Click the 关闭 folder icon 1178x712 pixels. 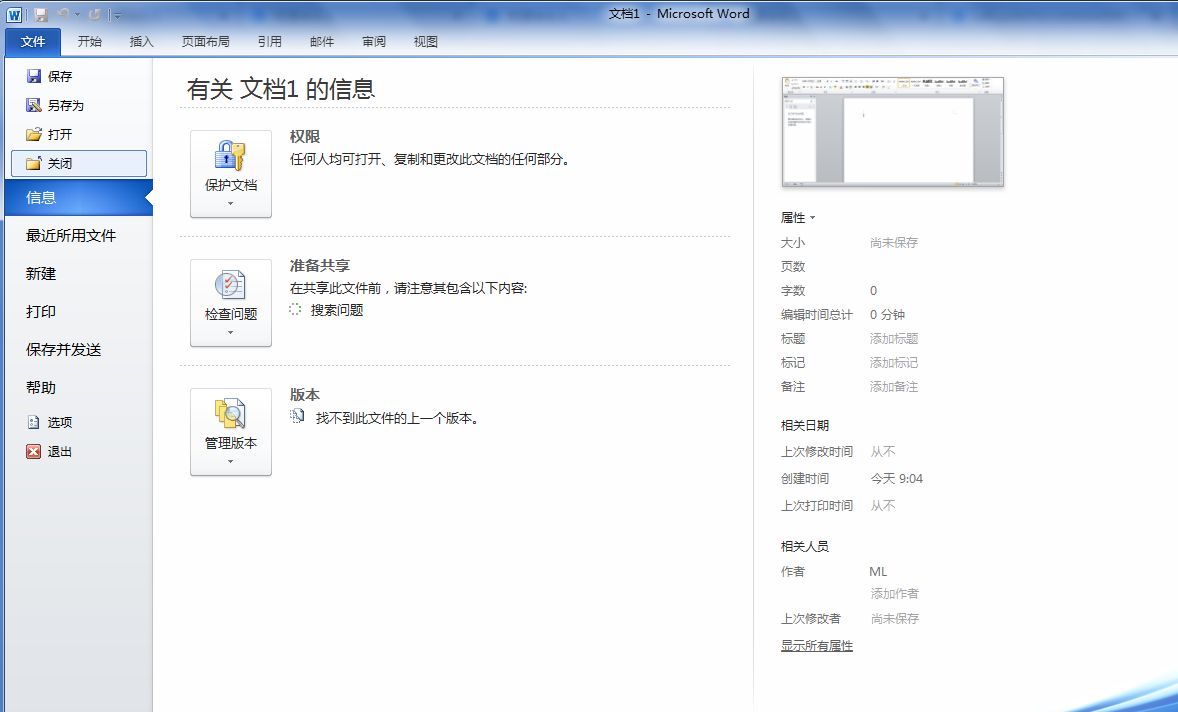[34, 163]
